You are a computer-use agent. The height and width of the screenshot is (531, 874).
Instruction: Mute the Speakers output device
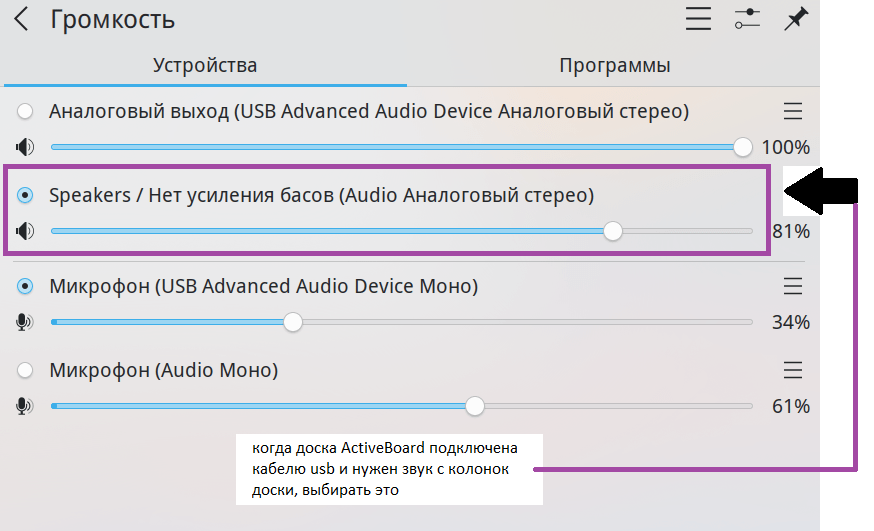pos(25,231)
